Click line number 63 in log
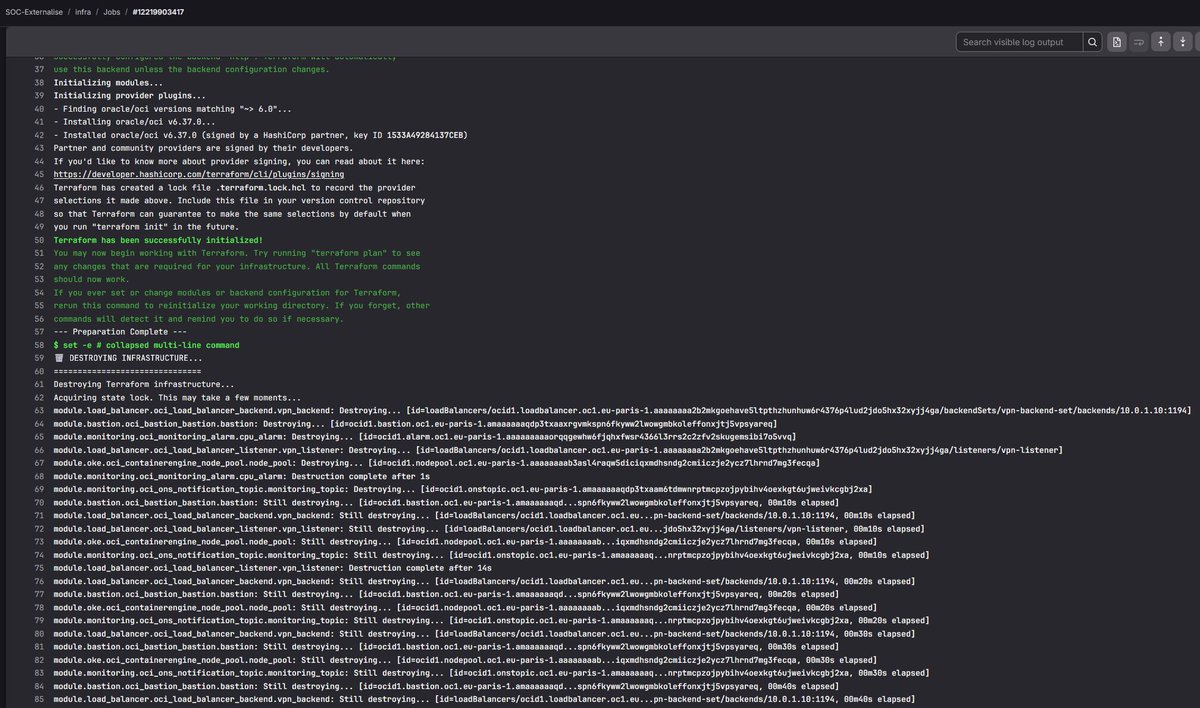 (40, 410)
